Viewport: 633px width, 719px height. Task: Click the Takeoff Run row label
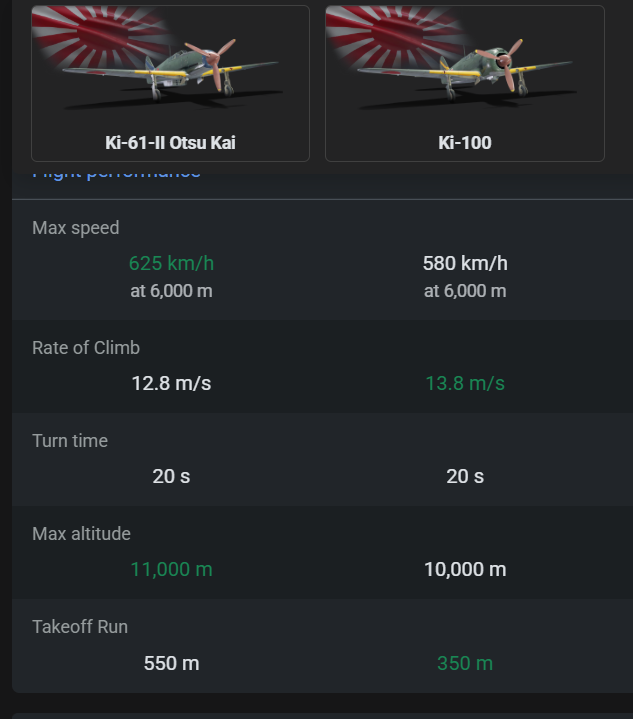[x=80, y=627]
